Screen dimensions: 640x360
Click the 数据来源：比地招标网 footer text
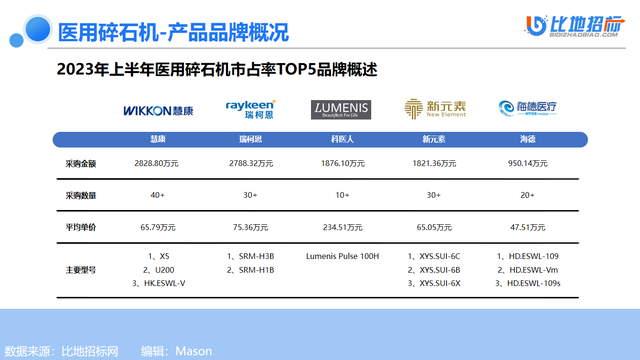coord(62,351)
